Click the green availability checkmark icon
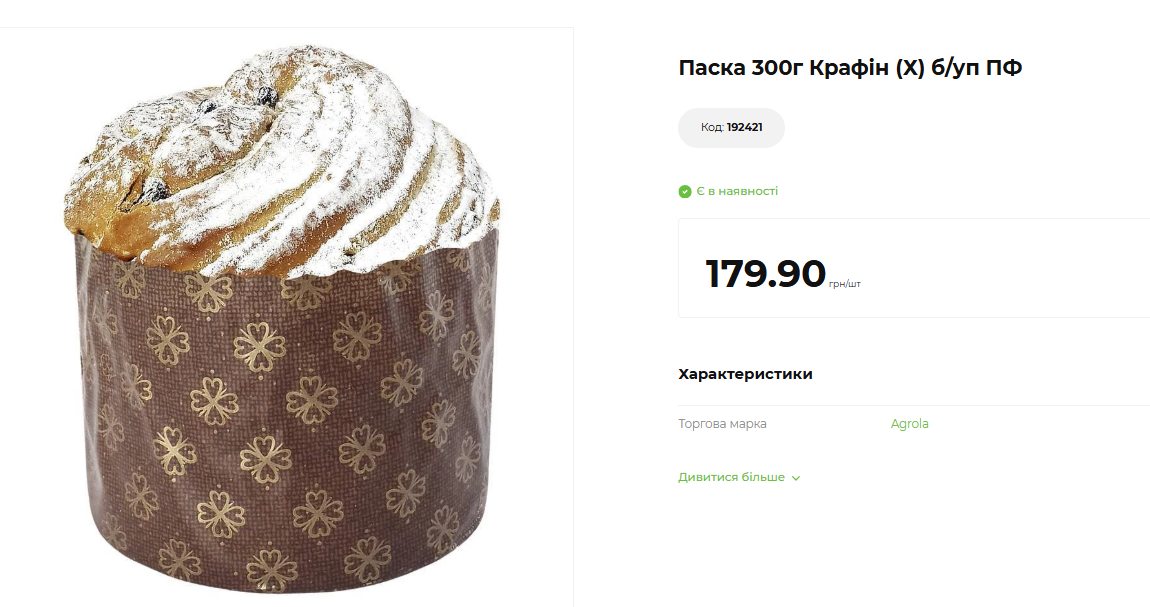Image resolution: width=1150 pixels, height=607 pixels. click(684, 190)
